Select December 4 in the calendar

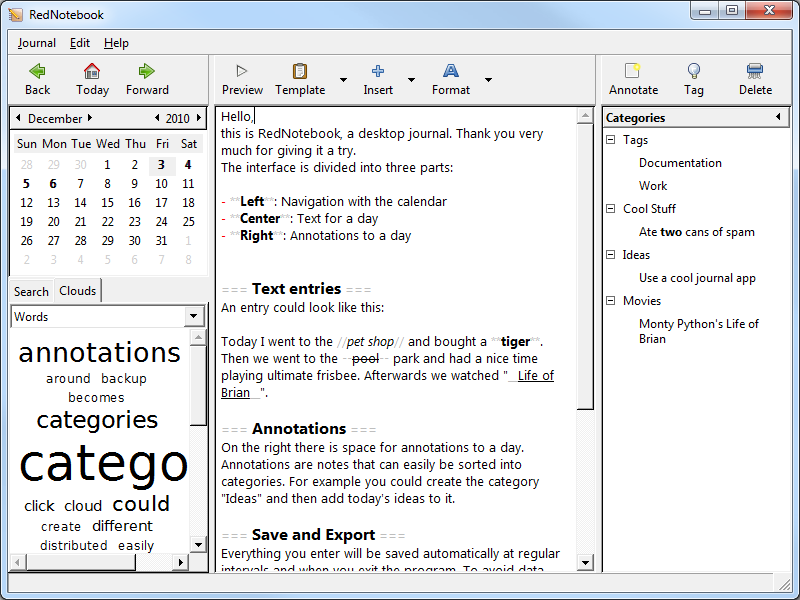[x=188, y=165]
